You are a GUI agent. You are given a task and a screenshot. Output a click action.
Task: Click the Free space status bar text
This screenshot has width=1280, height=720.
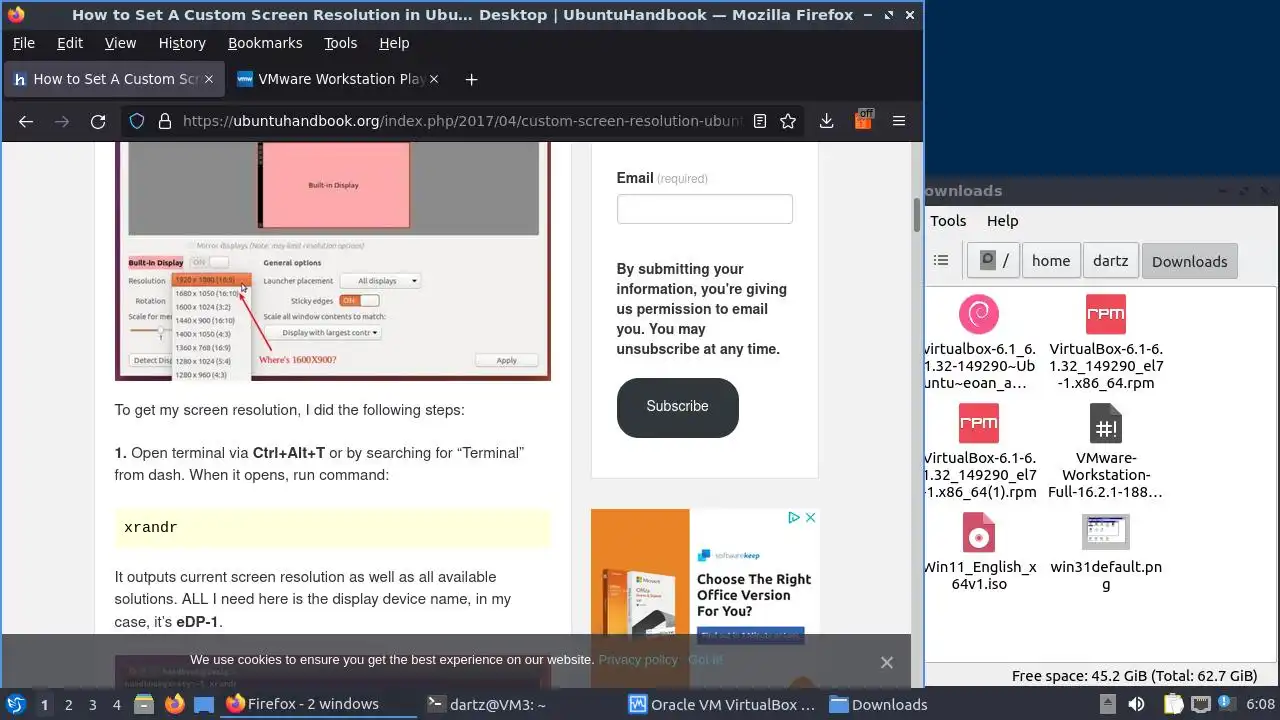1134,676
